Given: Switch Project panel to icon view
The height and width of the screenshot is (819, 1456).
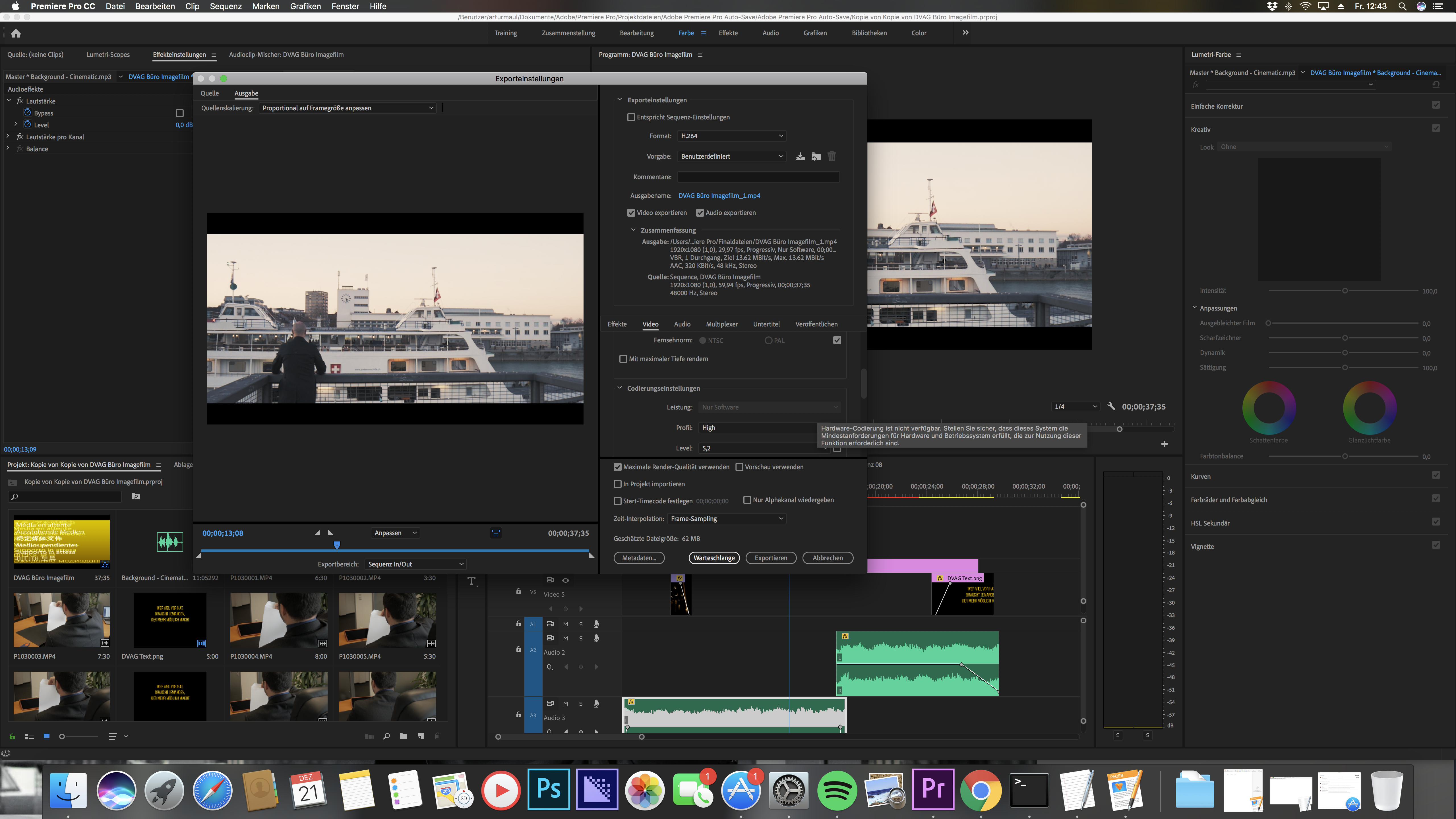Looking at the screenshot, I should (46, 737).
